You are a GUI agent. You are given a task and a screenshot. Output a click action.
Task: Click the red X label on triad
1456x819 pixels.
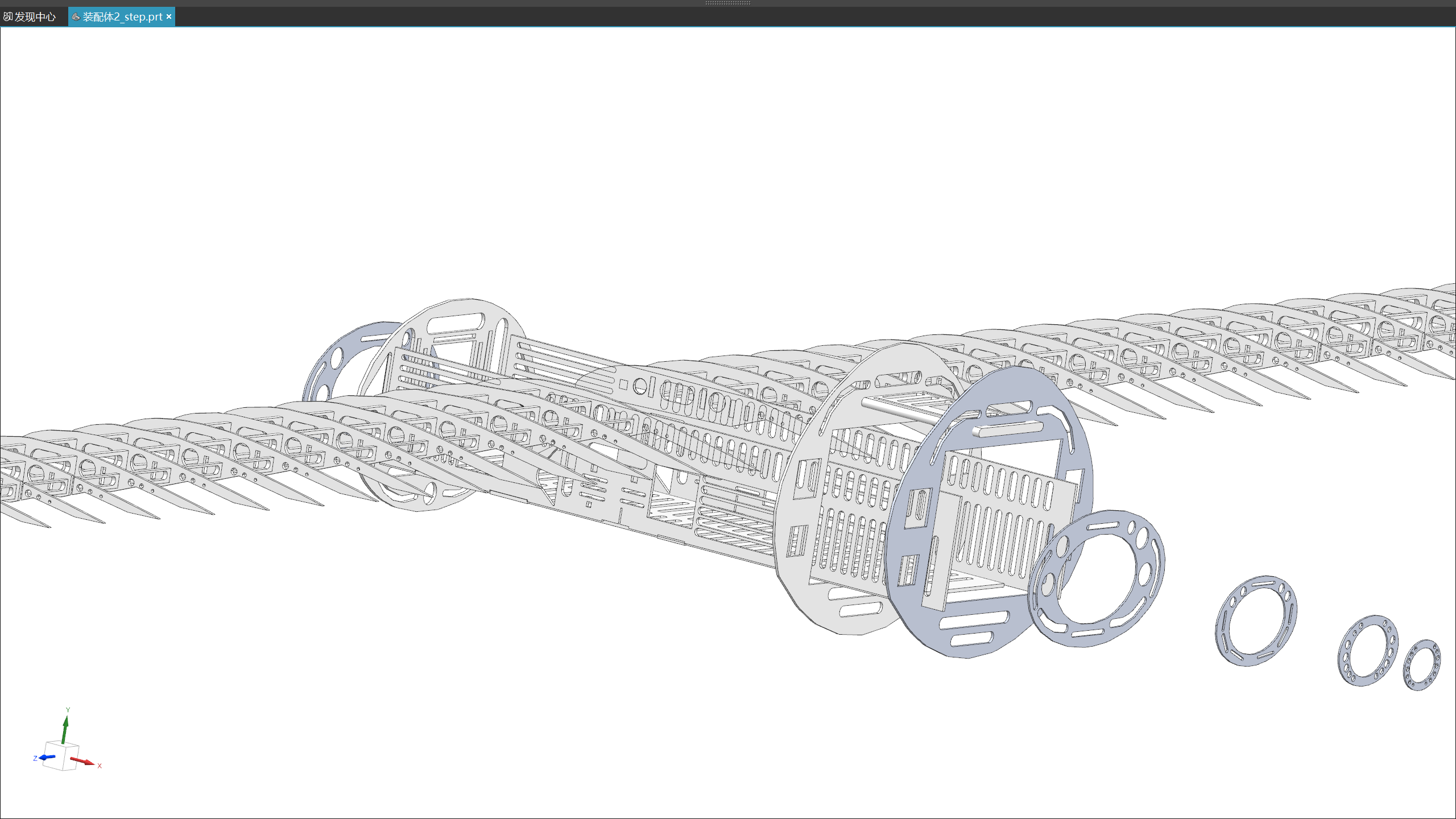100,766
